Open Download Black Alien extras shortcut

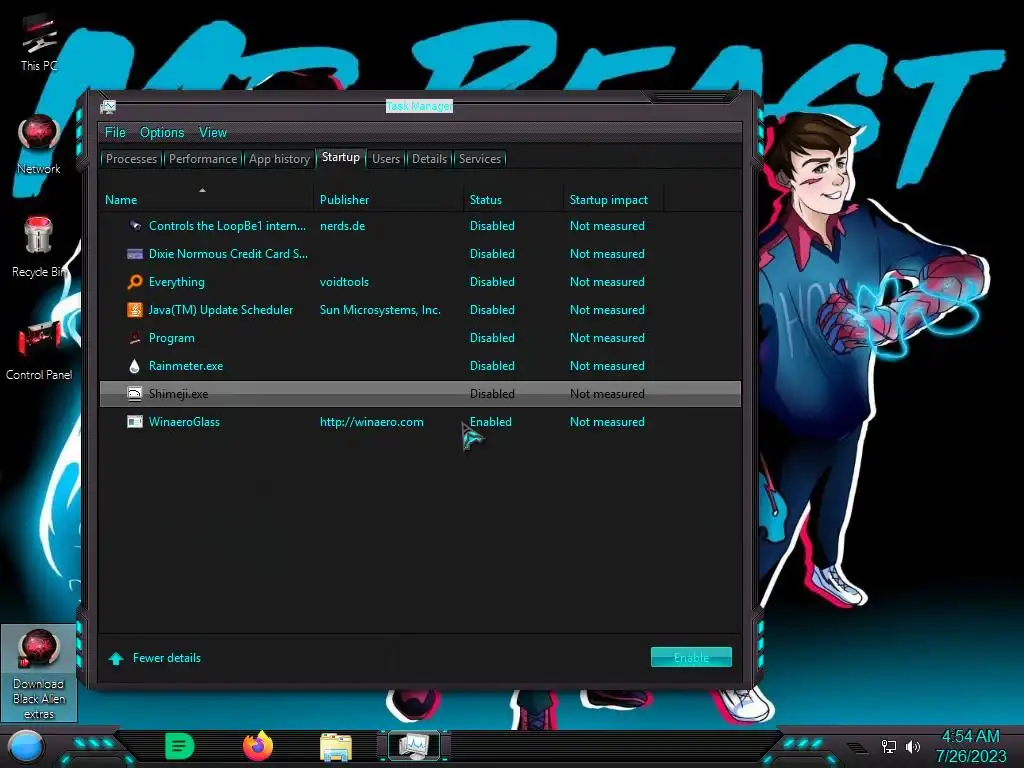39,673
